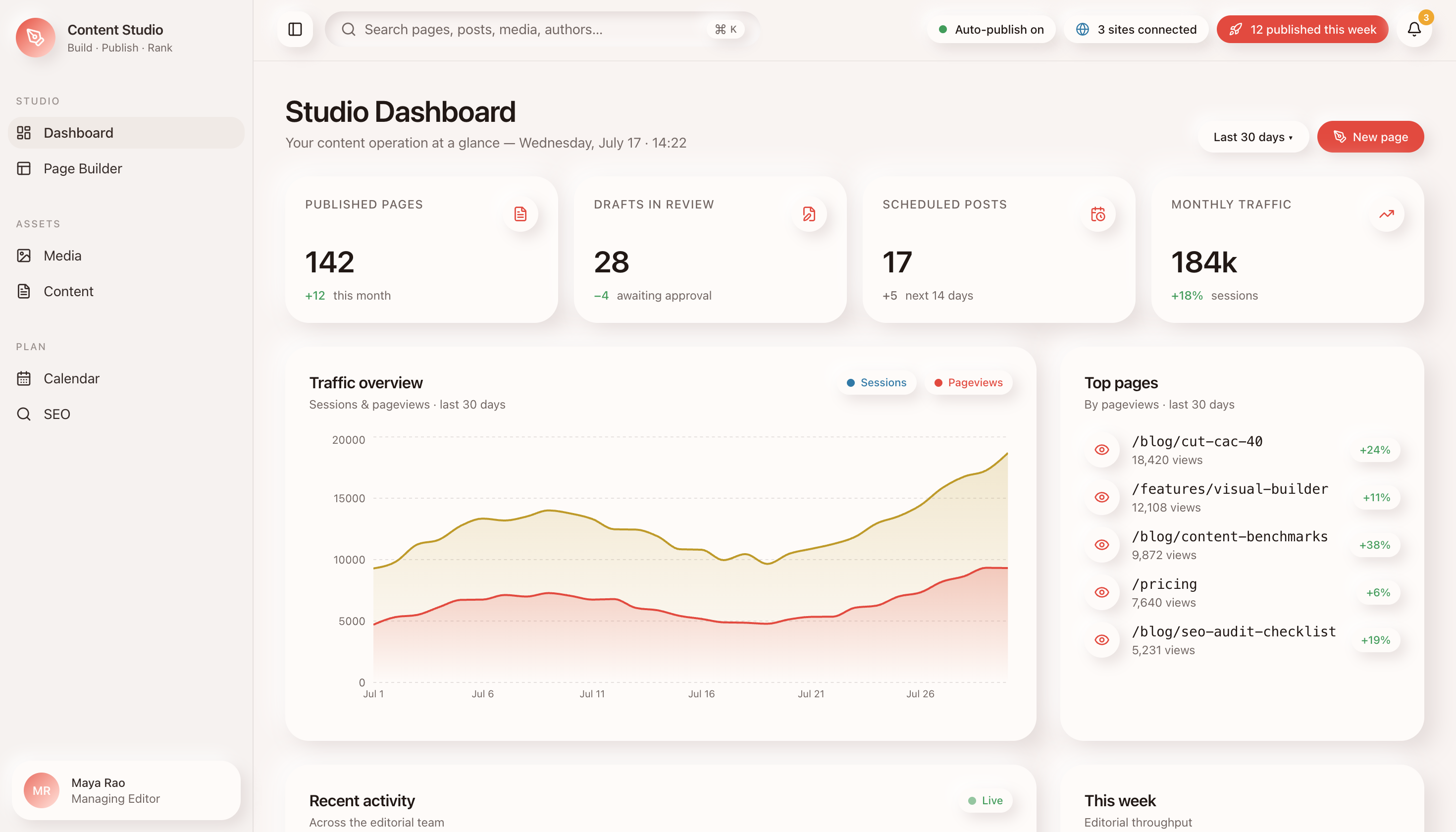Viewport: 1456px width, 832px height.
Task: Click the 12 published this week button
Action: (1302, 29)
